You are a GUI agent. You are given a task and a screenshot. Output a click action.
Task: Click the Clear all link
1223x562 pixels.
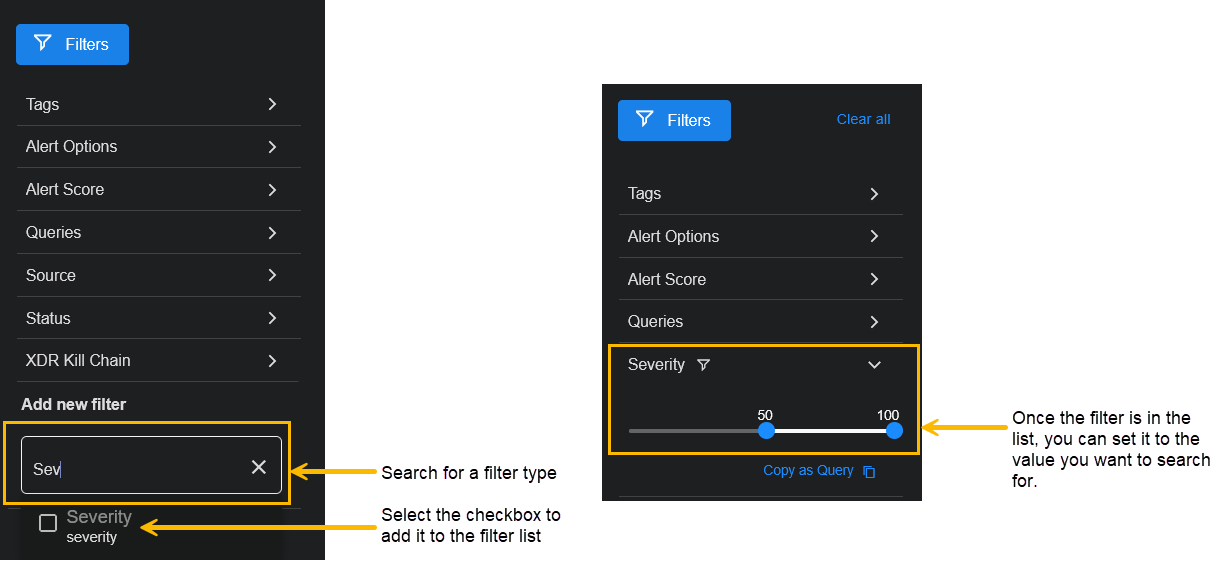(x=863, y=119)
